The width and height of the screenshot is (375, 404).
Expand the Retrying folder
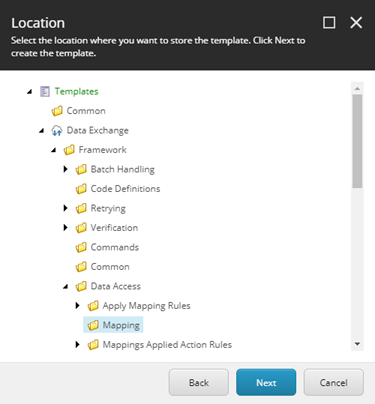(x=66, y=208)
